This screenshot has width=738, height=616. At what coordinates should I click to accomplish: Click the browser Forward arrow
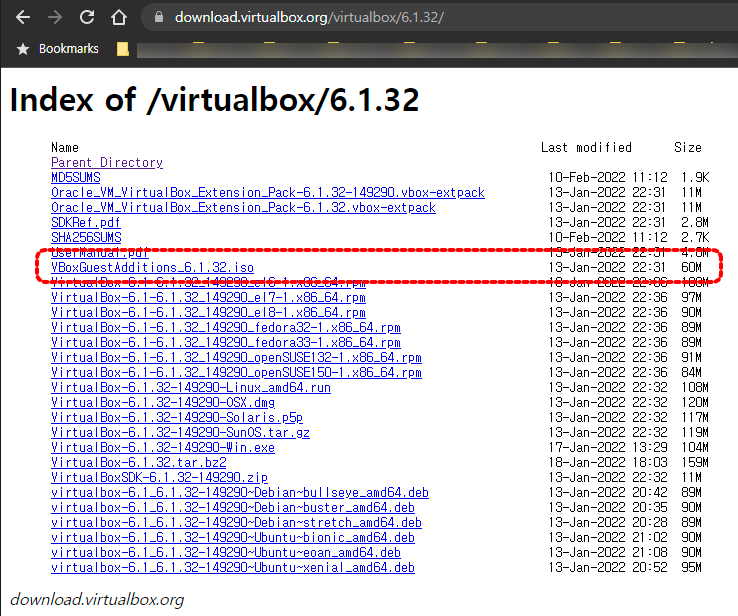55,17
